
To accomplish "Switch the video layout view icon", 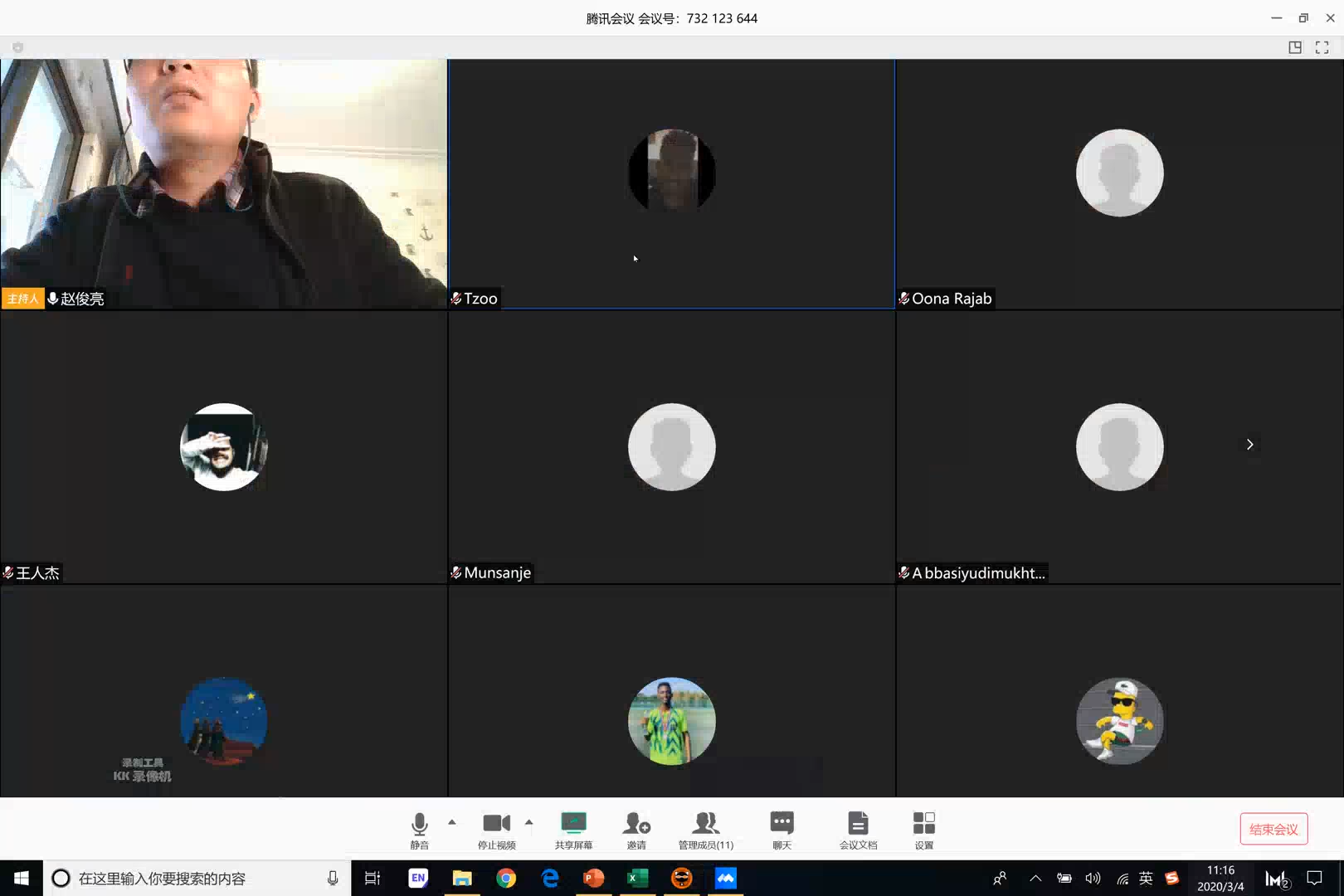I will click(x=1294, y=47).
